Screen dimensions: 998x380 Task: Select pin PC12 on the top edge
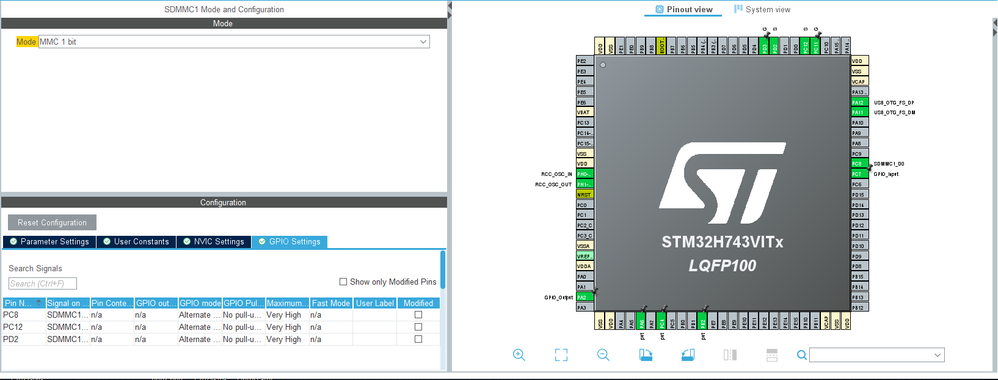pos(805,46)
